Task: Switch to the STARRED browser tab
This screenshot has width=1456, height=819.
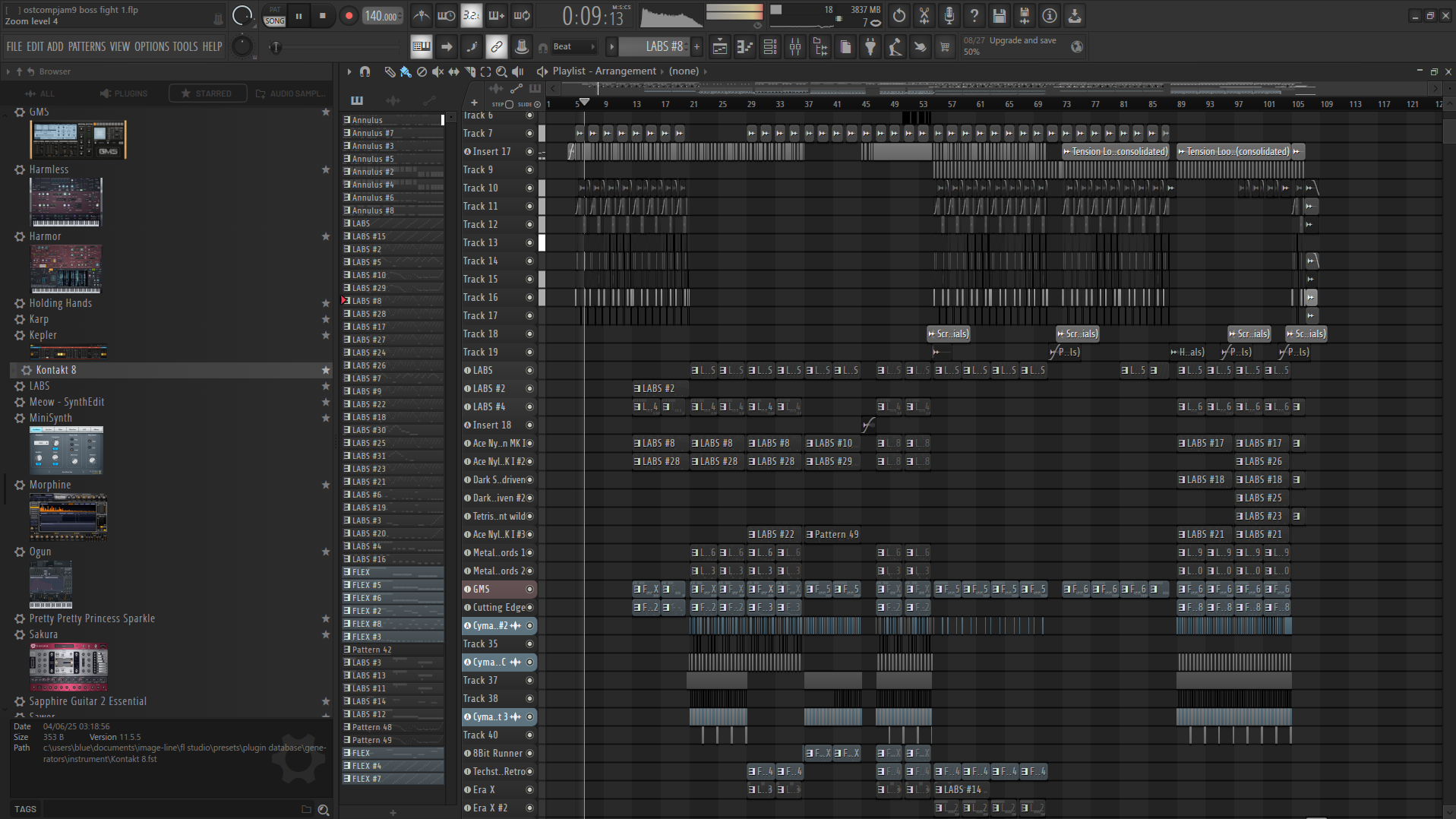Action: (x=207, y=93)
